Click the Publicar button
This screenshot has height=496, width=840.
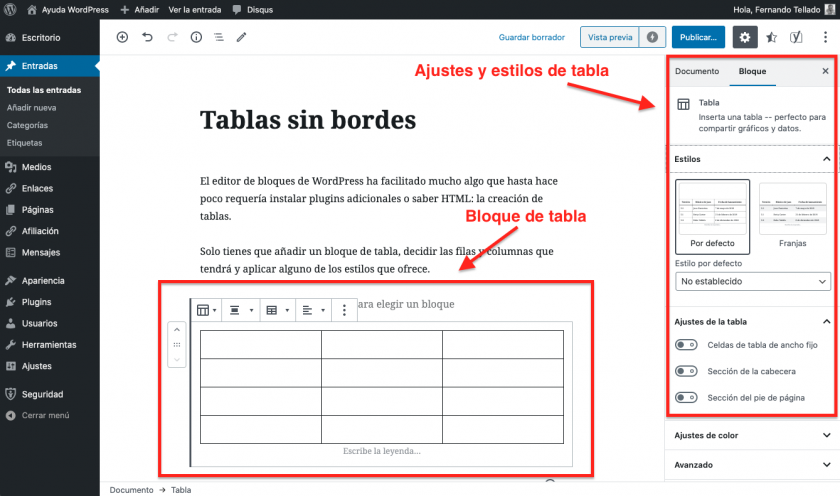coord(698,37)
